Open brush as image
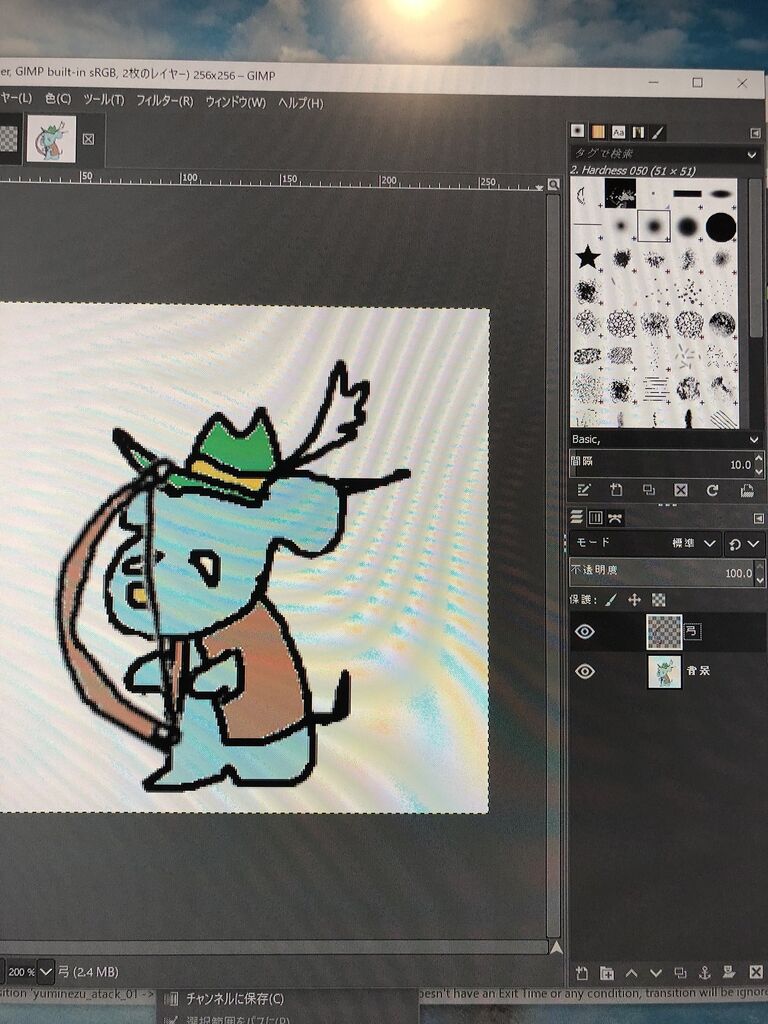768x1024 pixels. tap(746, 490)
